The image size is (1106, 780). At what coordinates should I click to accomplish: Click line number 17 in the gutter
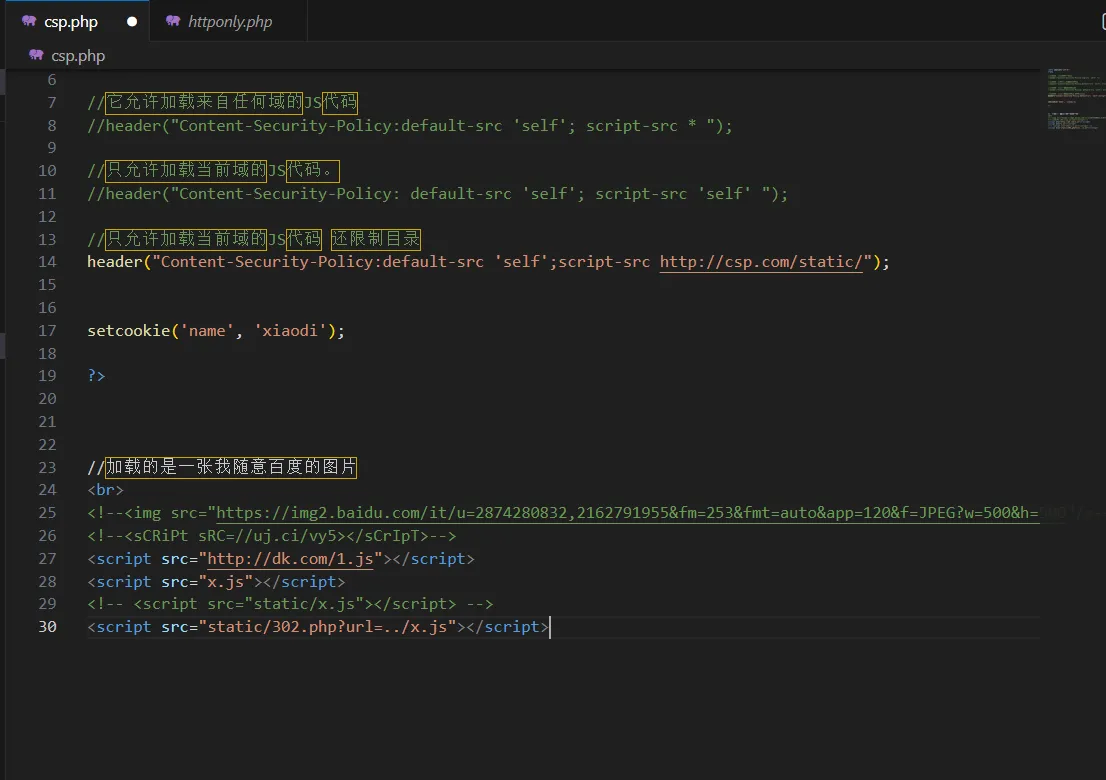tap(47, 331)
